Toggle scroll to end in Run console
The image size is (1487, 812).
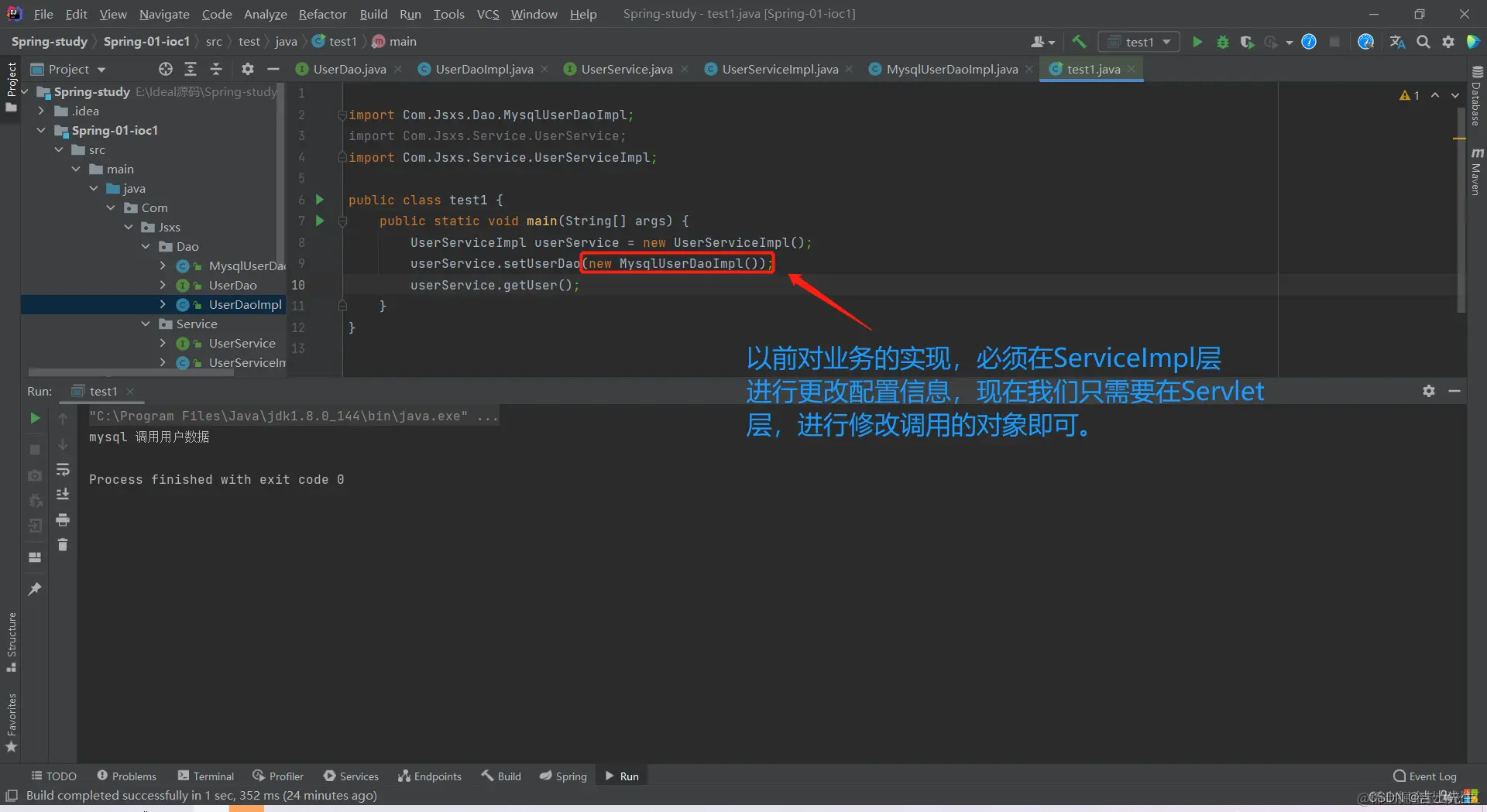point(63,495)
